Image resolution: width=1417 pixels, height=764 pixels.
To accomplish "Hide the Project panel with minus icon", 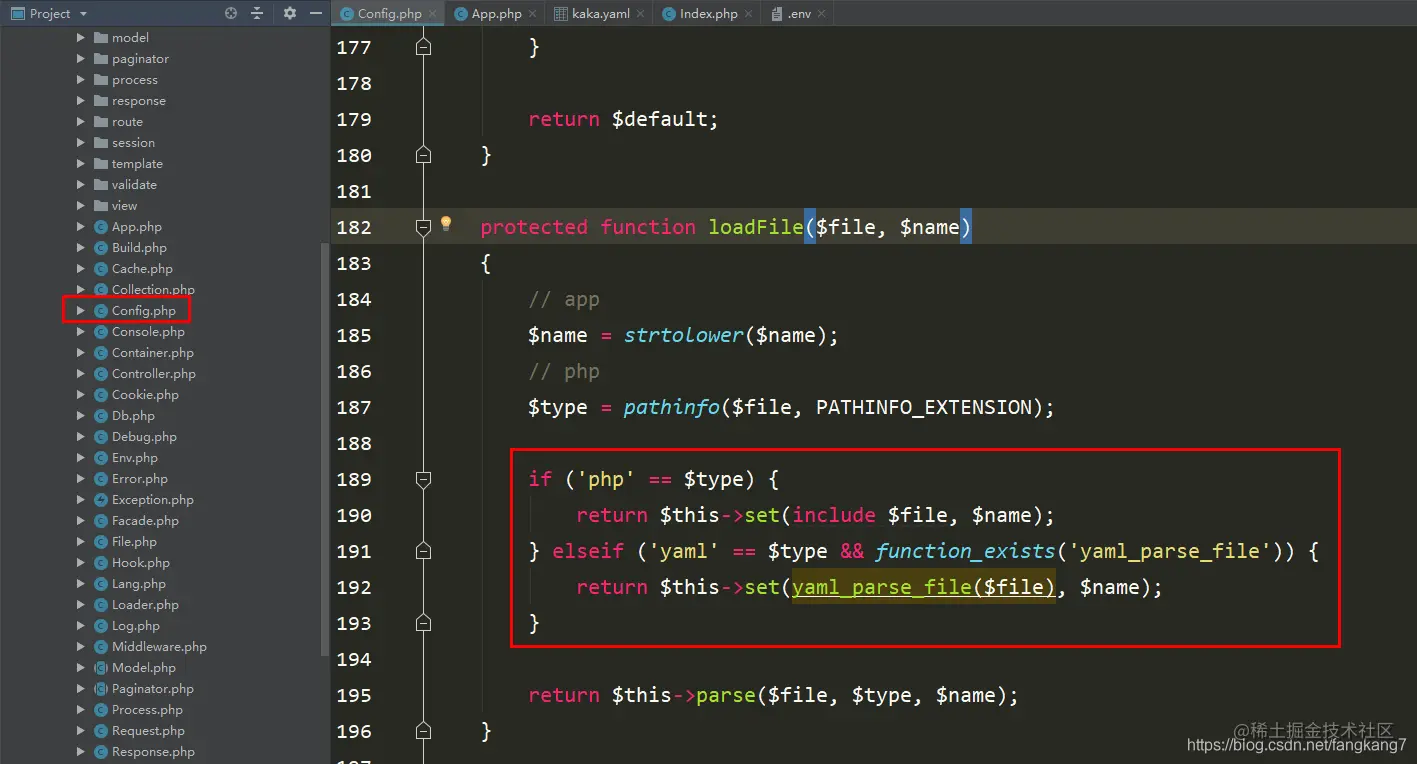I will pyautogui.click(x=316, y=13).
